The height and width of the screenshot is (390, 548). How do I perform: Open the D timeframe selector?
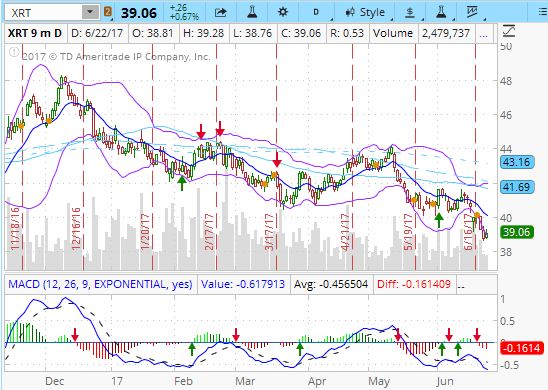click(316, 12)
